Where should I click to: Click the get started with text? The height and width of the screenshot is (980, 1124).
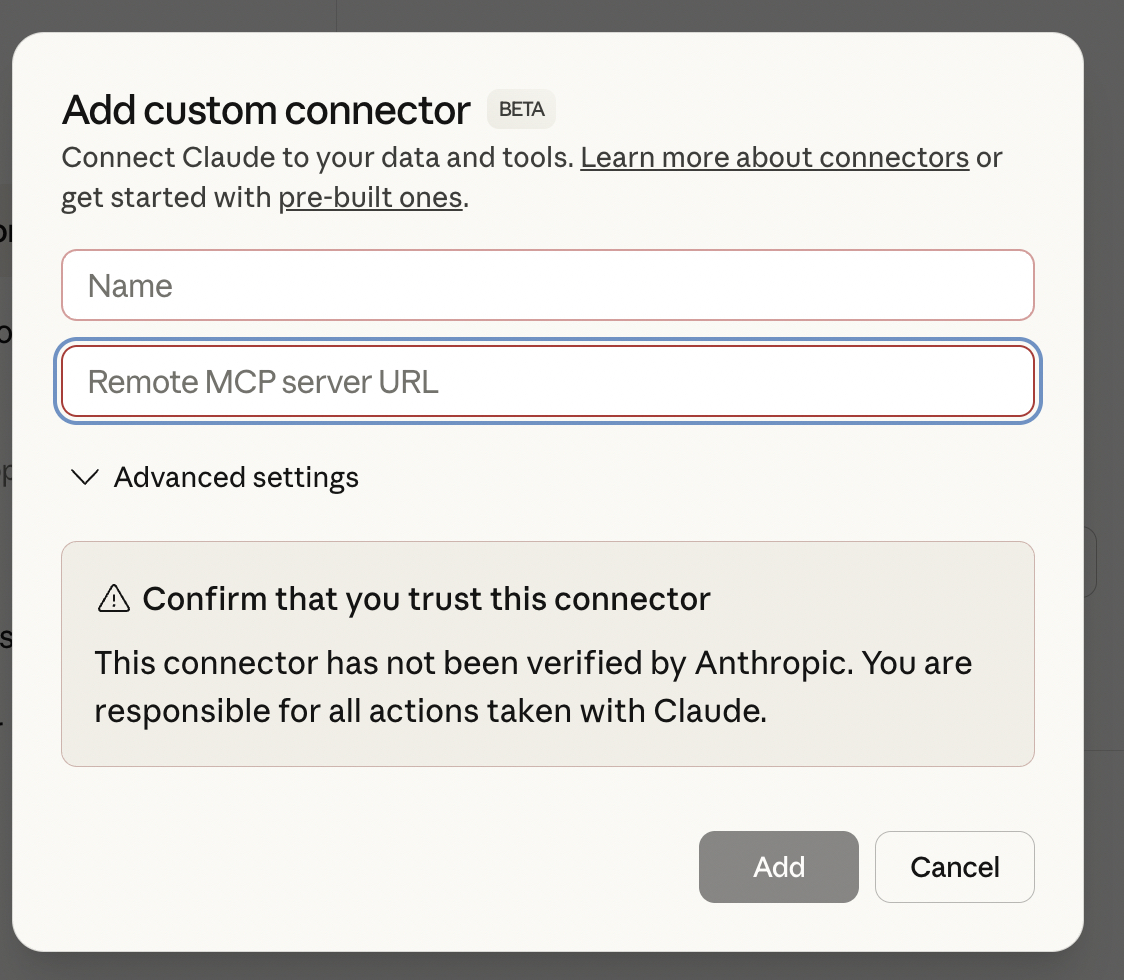point(168,198)
